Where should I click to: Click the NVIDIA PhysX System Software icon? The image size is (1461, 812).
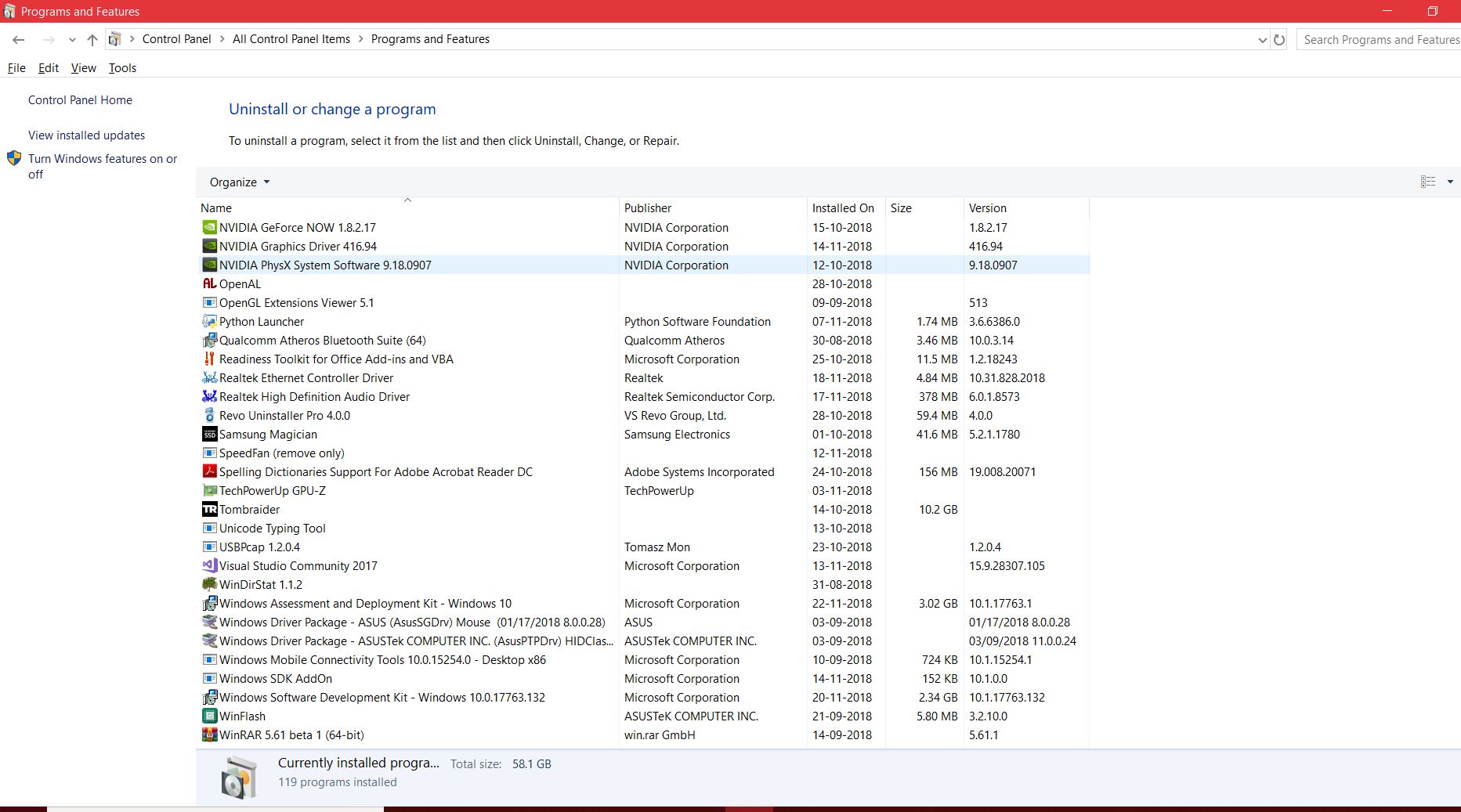click(x=209, y=265)
